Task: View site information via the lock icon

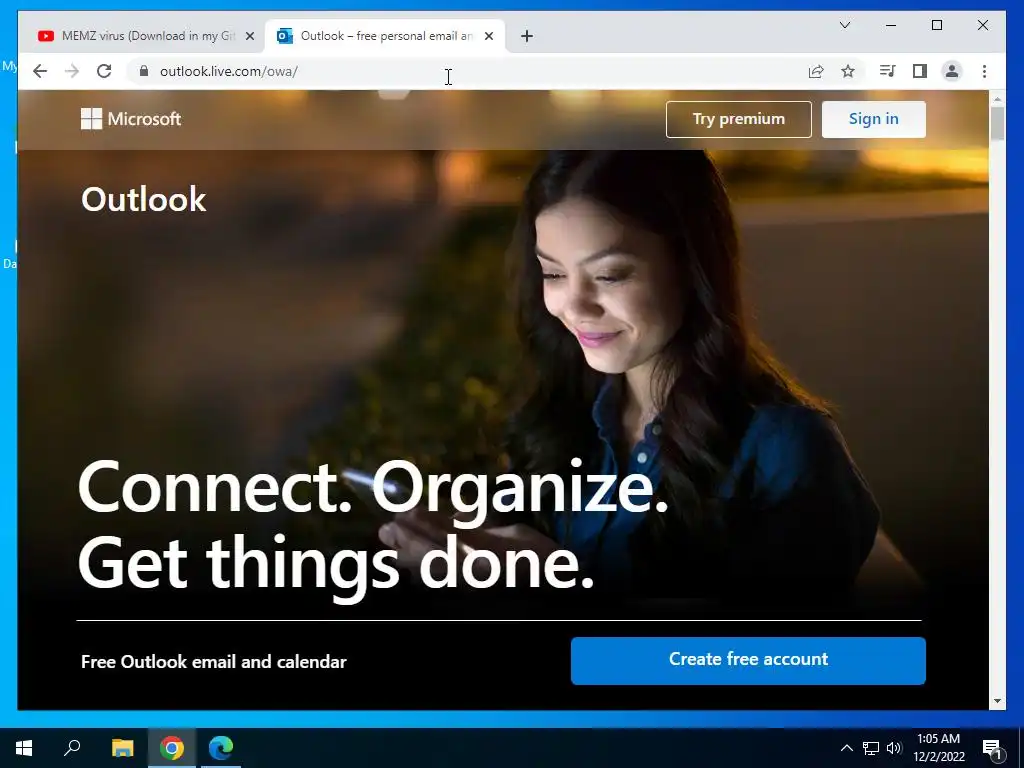Action: [x=144, y=71]
